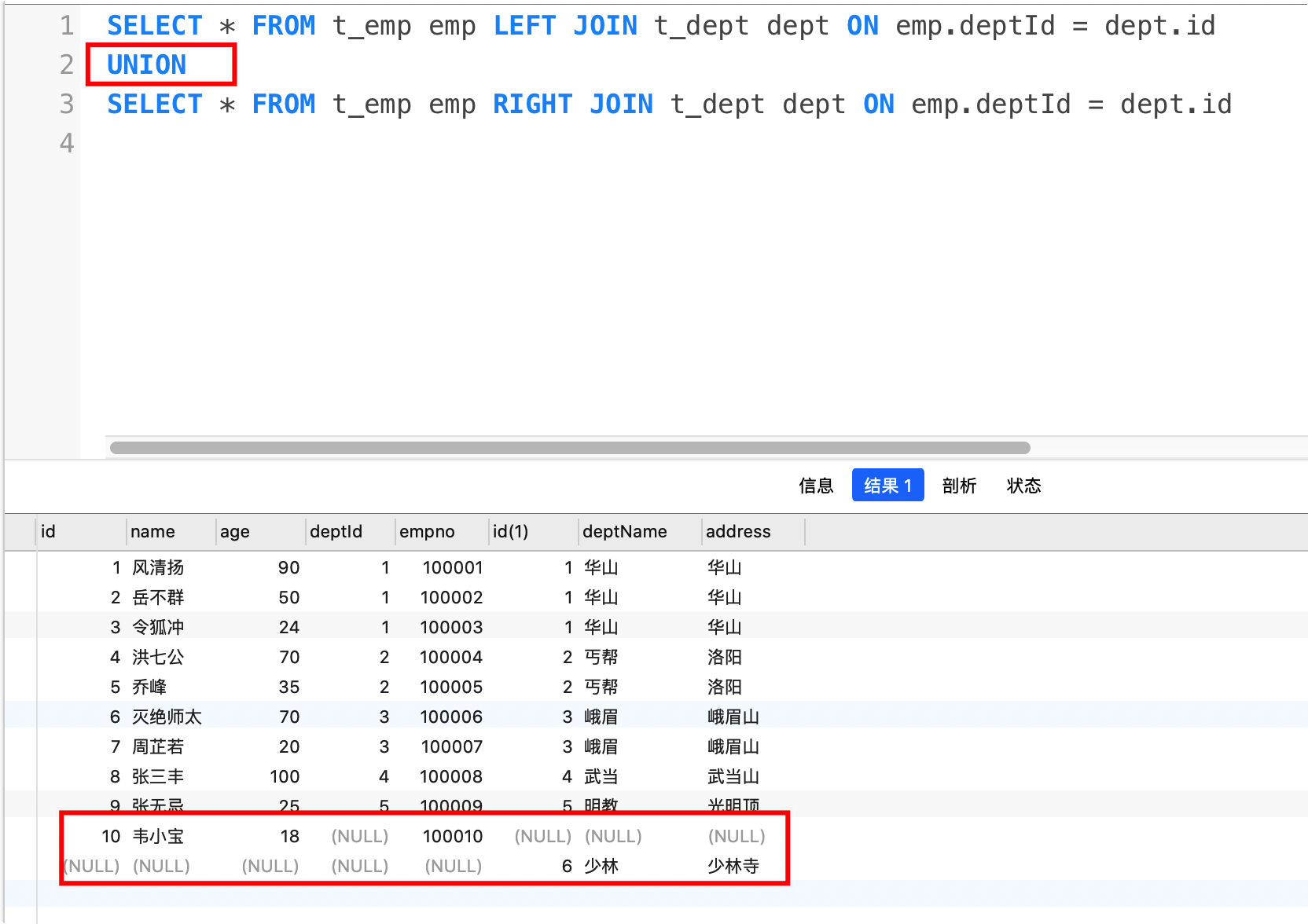
Task: Click the horizontal scrollbar below the editor
Action: click(572, 447)
